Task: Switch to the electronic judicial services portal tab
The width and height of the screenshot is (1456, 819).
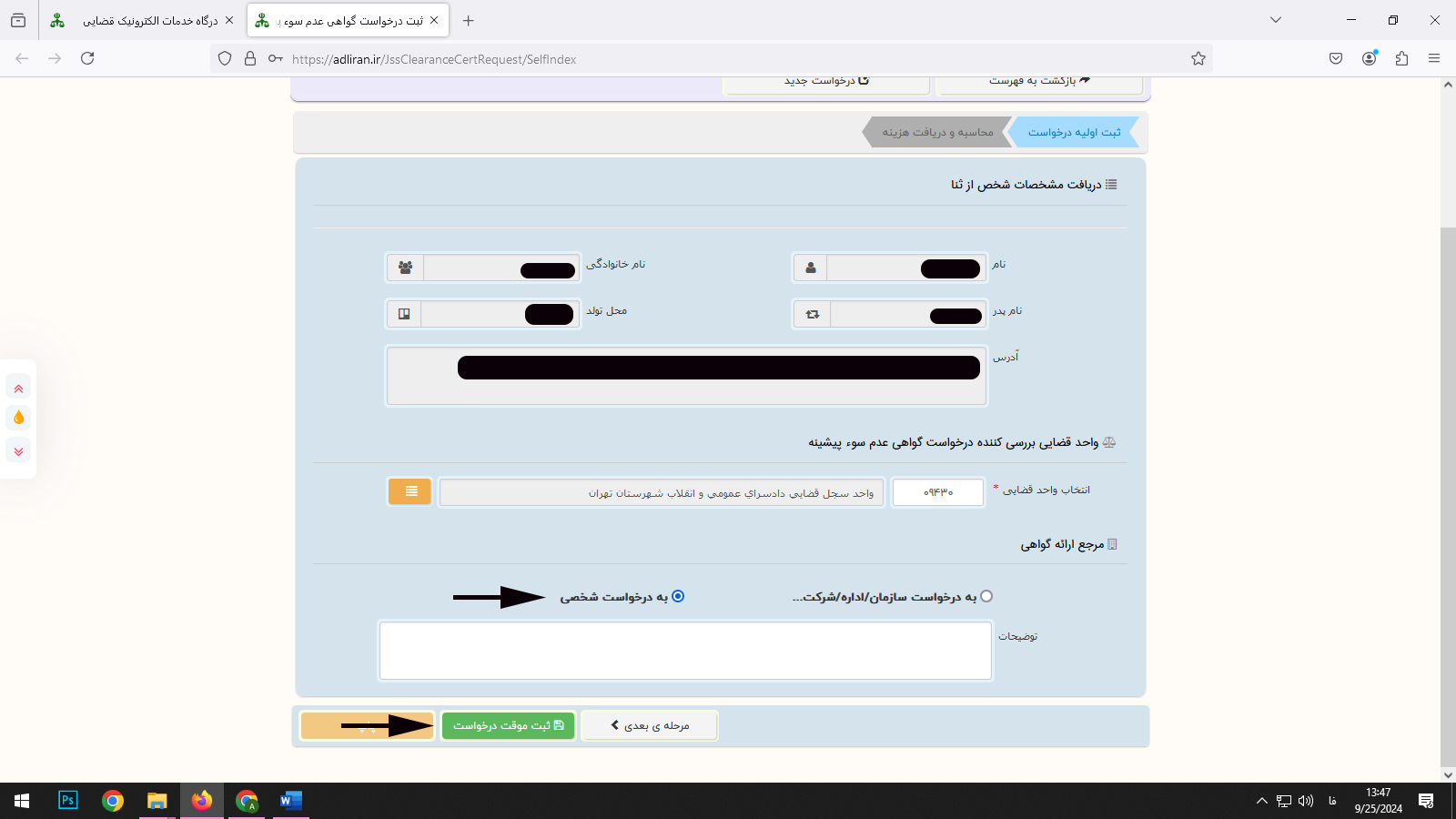Action: (142, 20)
